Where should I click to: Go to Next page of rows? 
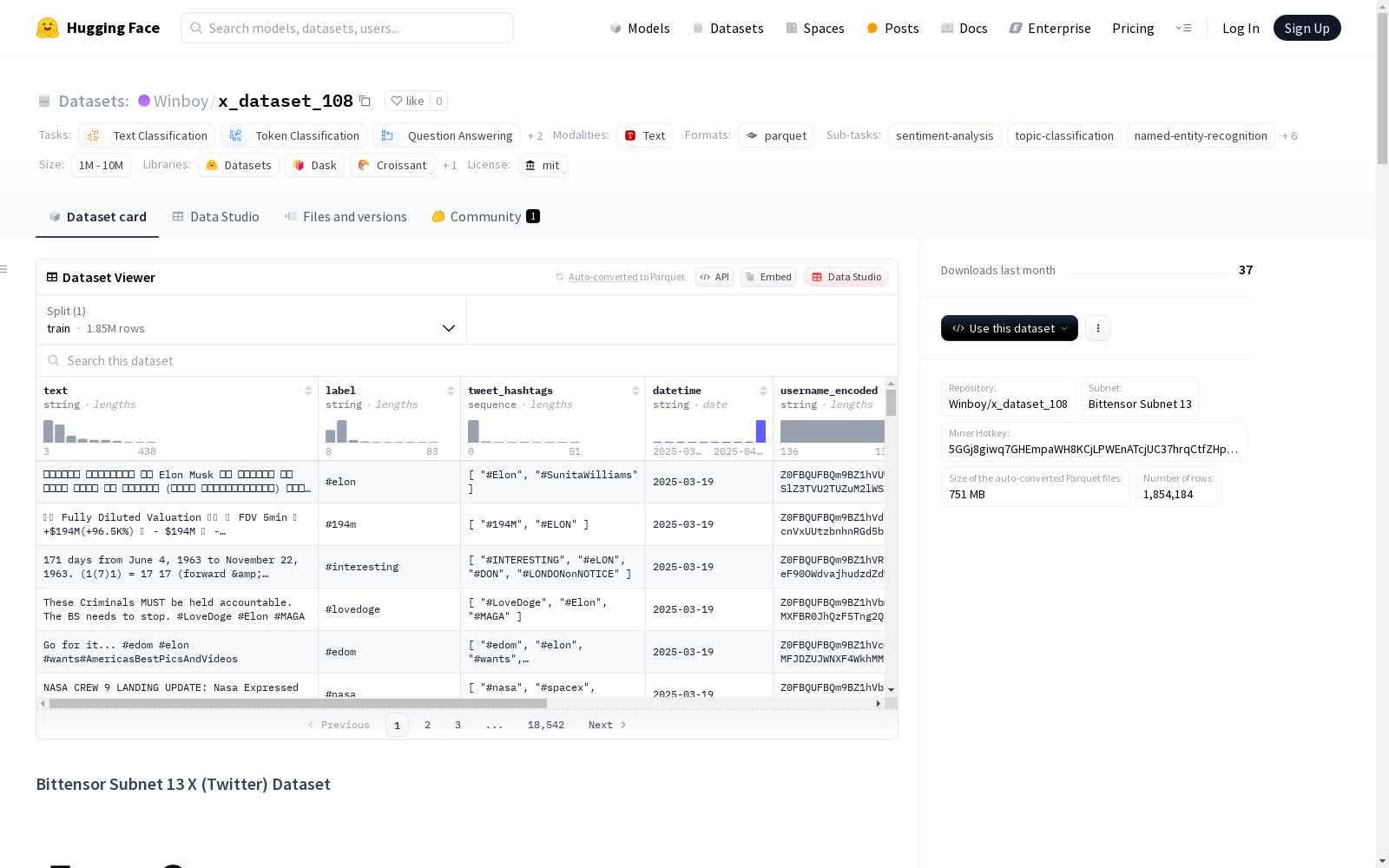coord(607,725)
